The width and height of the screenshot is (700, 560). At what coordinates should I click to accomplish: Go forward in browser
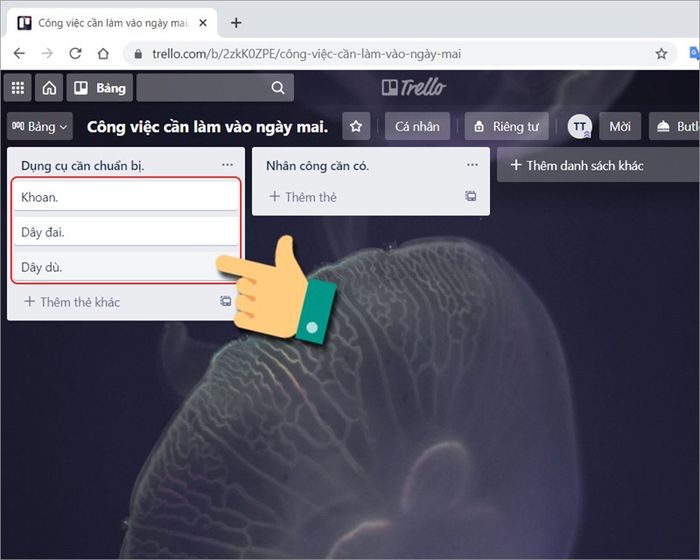pyautogui.click(x=47, y=54)
